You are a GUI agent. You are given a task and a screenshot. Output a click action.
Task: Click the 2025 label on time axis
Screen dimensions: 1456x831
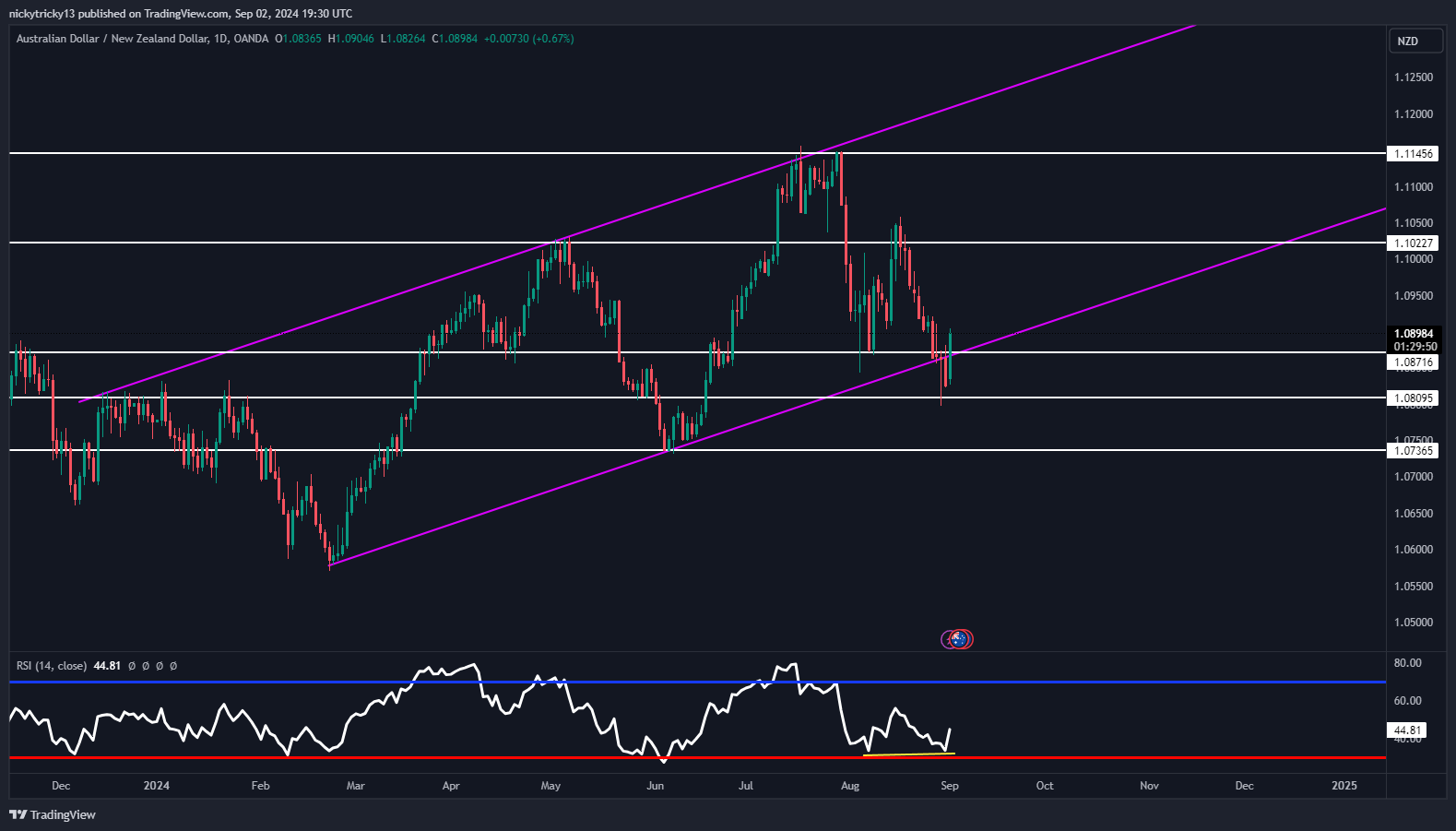coord(1344,786)
